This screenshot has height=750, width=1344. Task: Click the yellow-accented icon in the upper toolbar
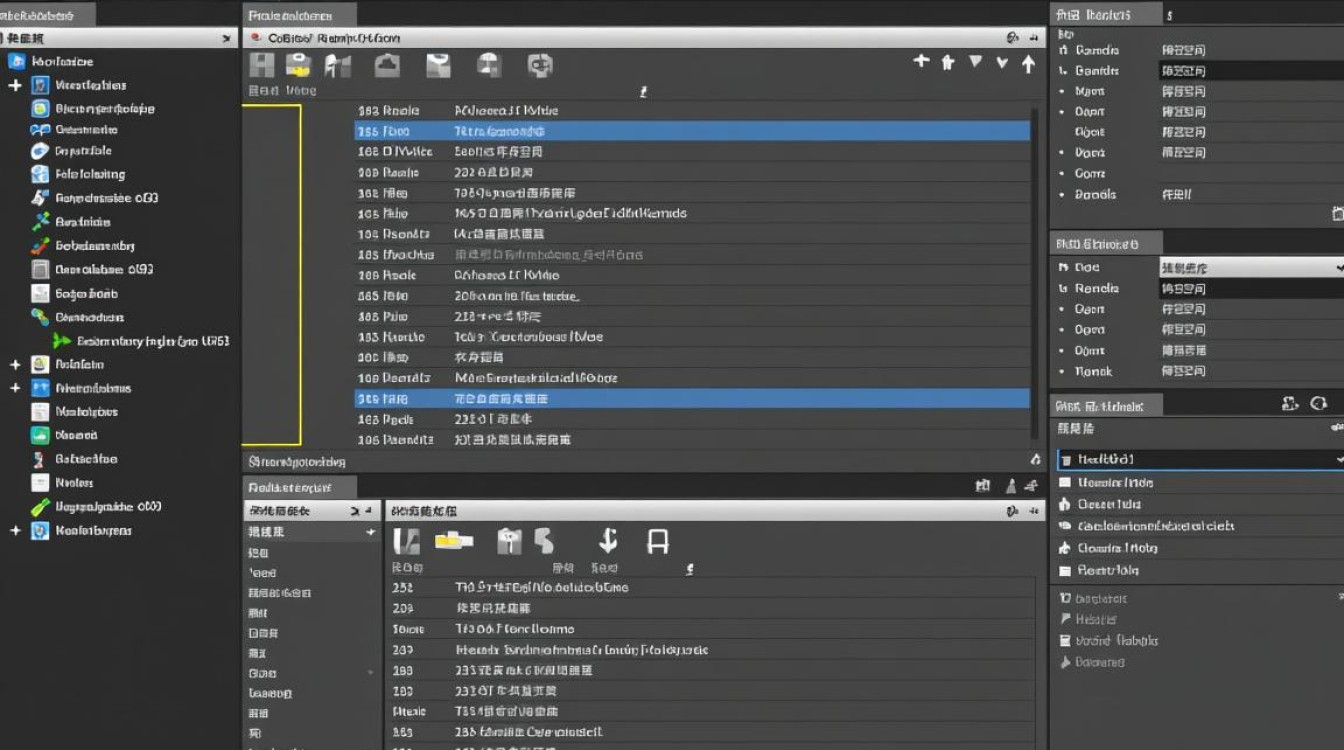tap(298, 66)
